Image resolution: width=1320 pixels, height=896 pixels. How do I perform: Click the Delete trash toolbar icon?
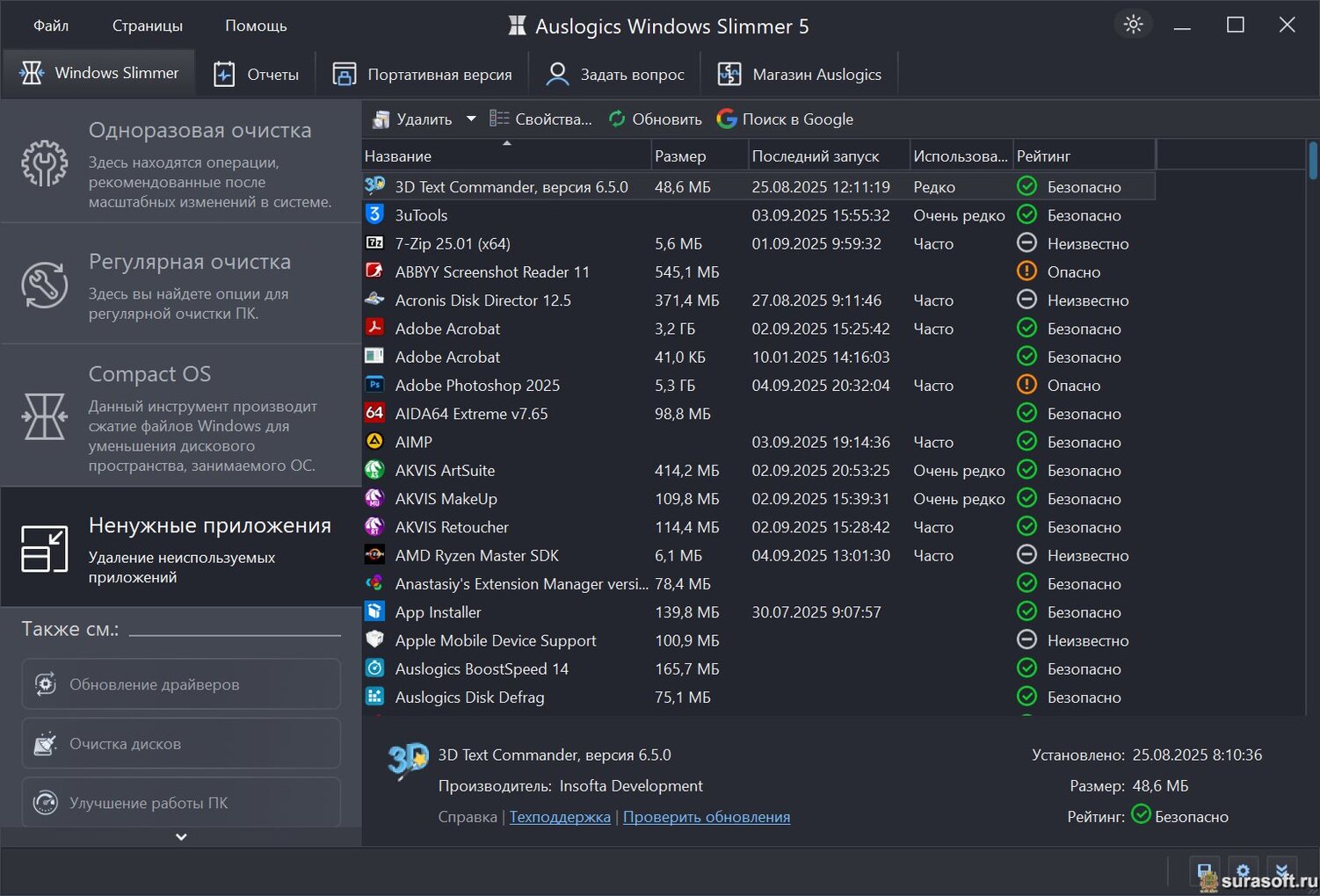381,119
